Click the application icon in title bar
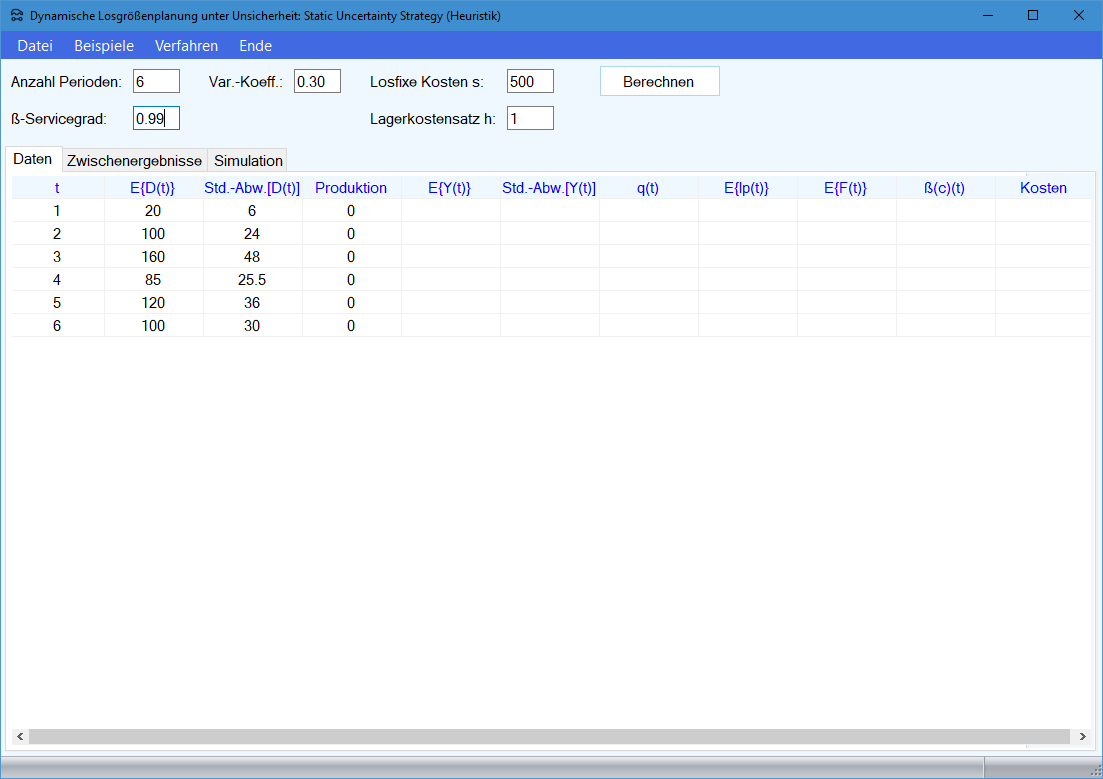 pyautogui.click(x=16, y=16)
